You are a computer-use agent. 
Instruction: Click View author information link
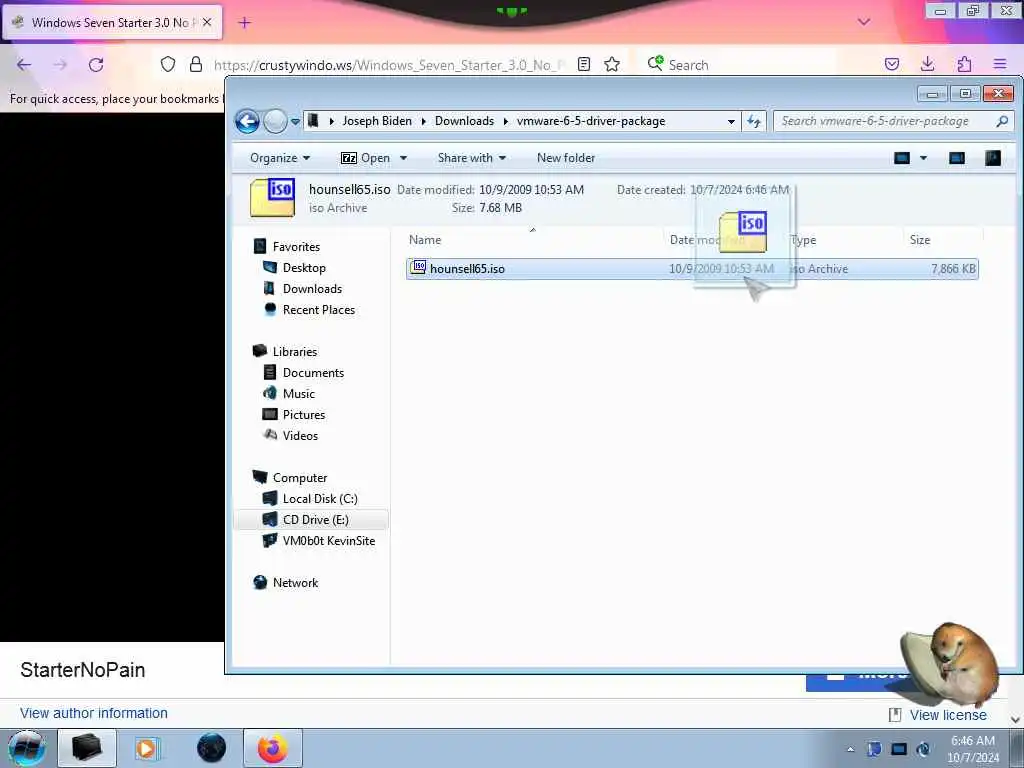click(93, 713)
